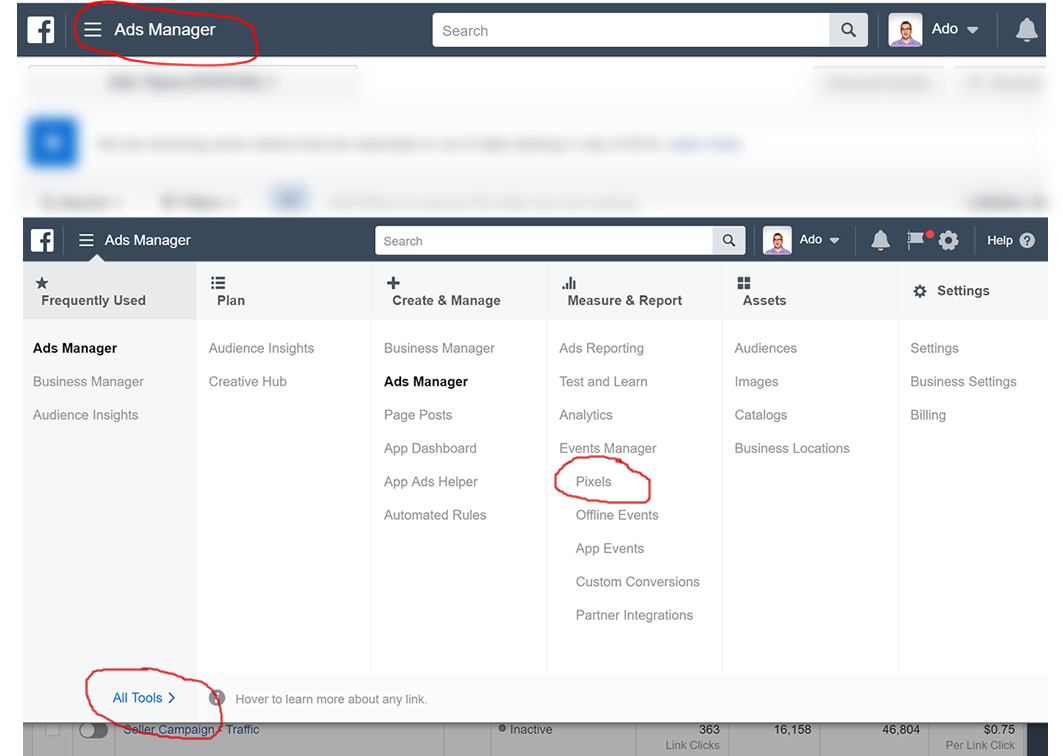Image resolution: width=1063 pixels, height=756 pixels.
Task: Open App Ads Helper
Action: (x=430, y=481)
